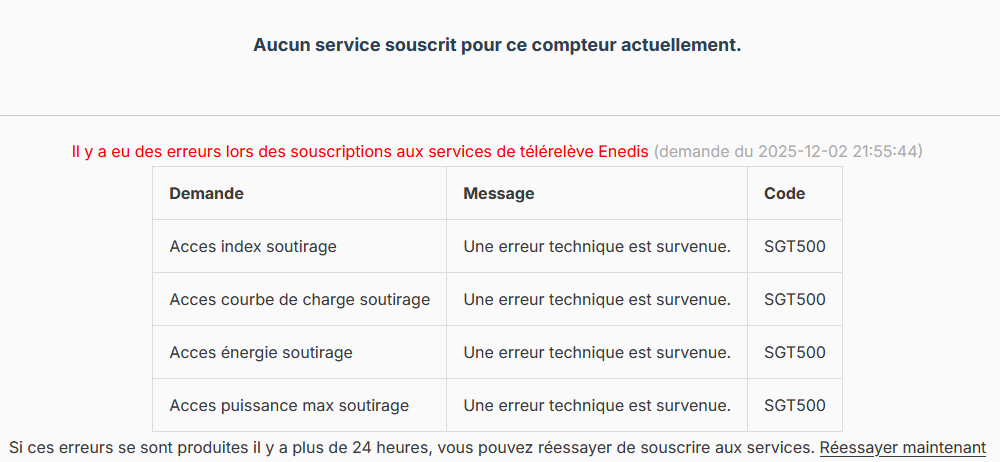This screenshot has height=462, width=1000.
Task: Click the SGT500 code in puissance max row
Action: 795,406
